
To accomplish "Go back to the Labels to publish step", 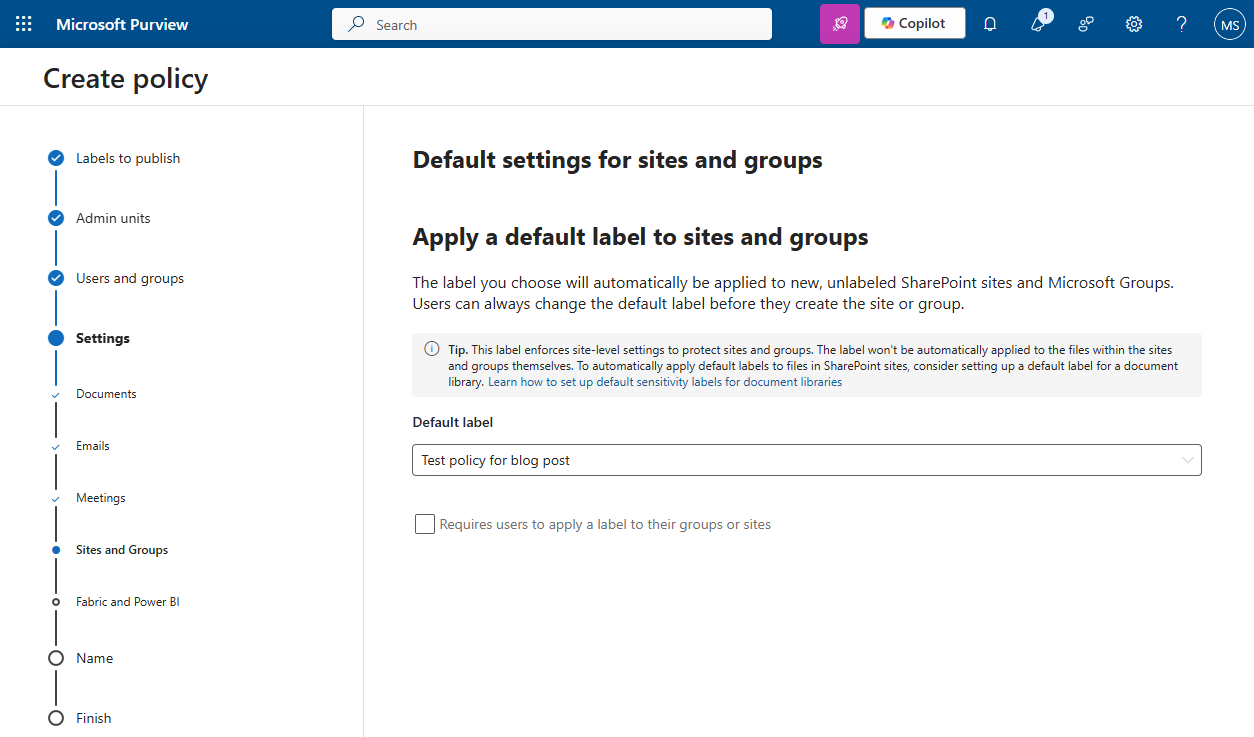I will 127,157.
